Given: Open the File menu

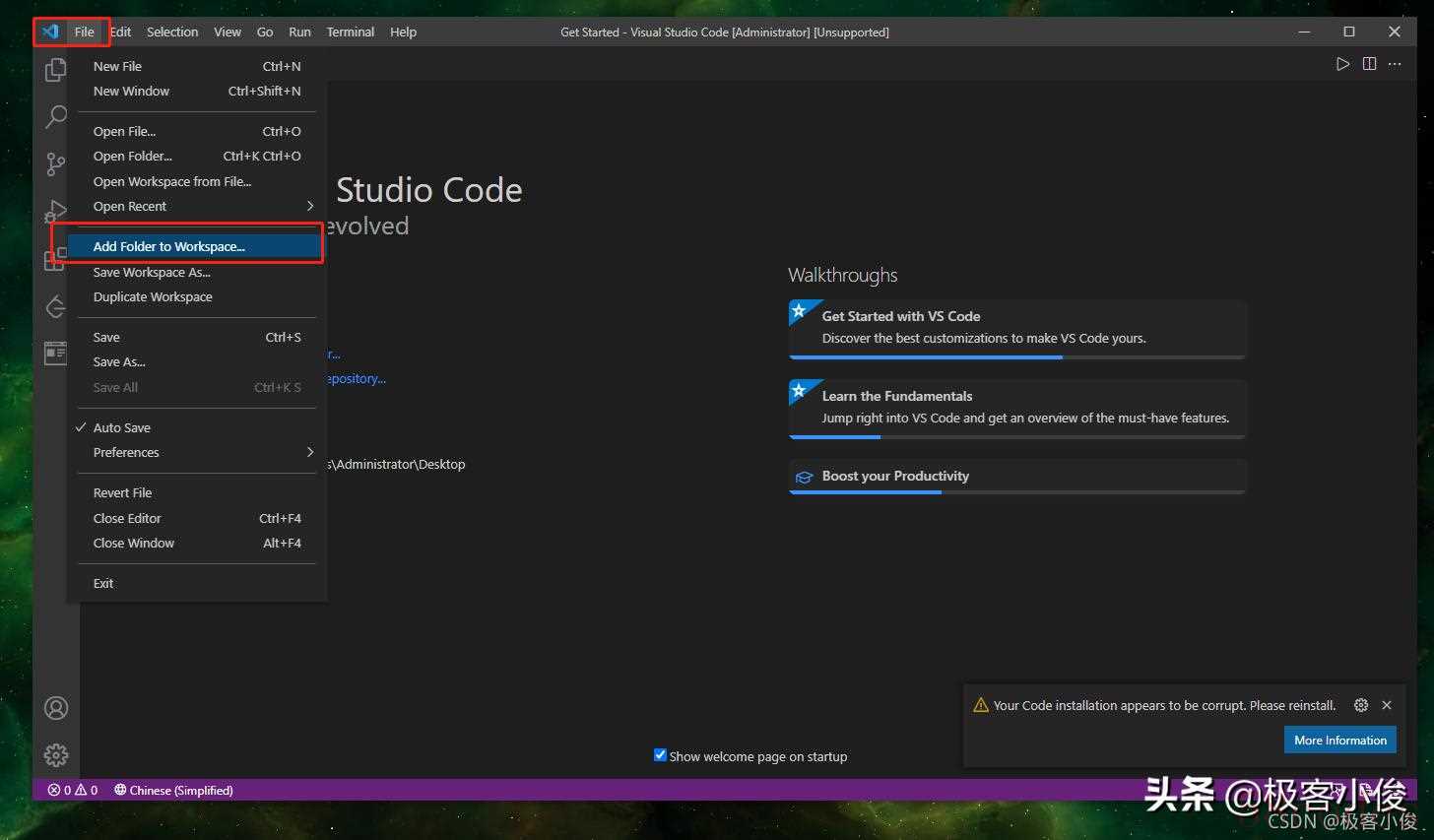Looking at the screenshot, I should (x=85, y=32).
